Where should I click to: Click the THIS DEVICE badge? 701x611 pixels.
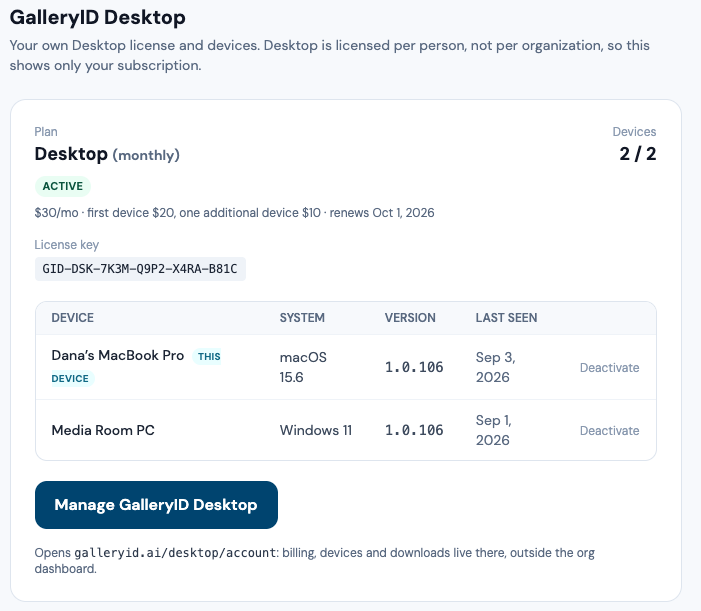tap(136, 367)
